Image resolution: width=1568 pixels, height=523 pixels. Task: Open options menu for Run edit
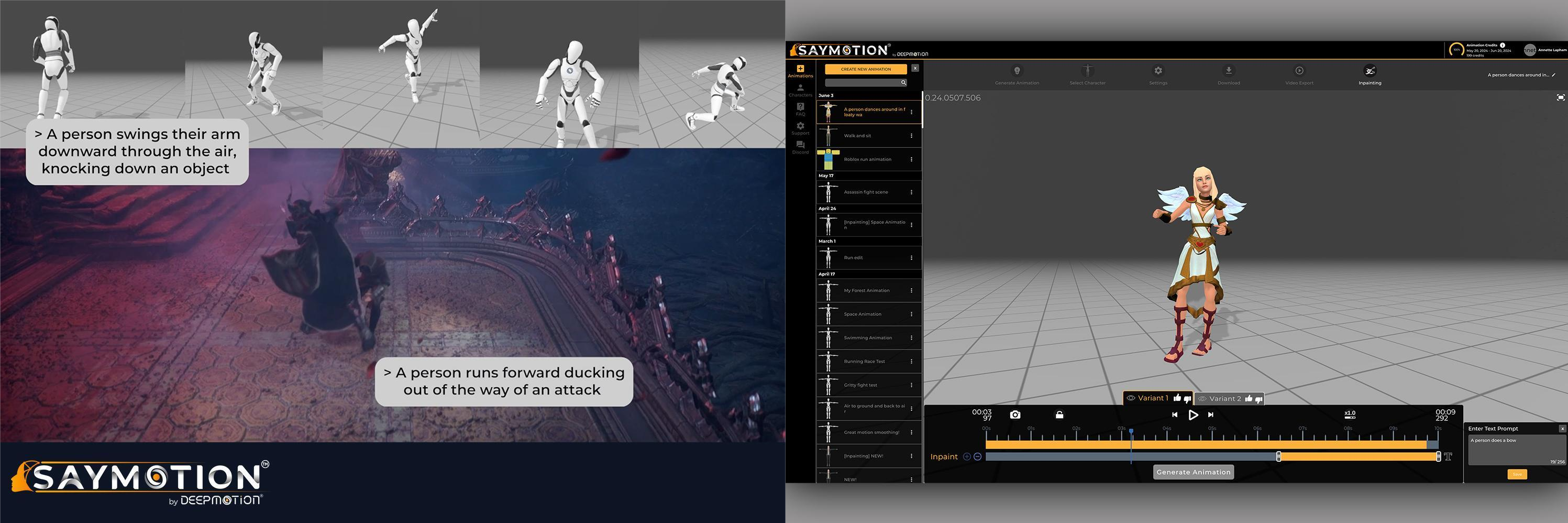coord(911,258)
